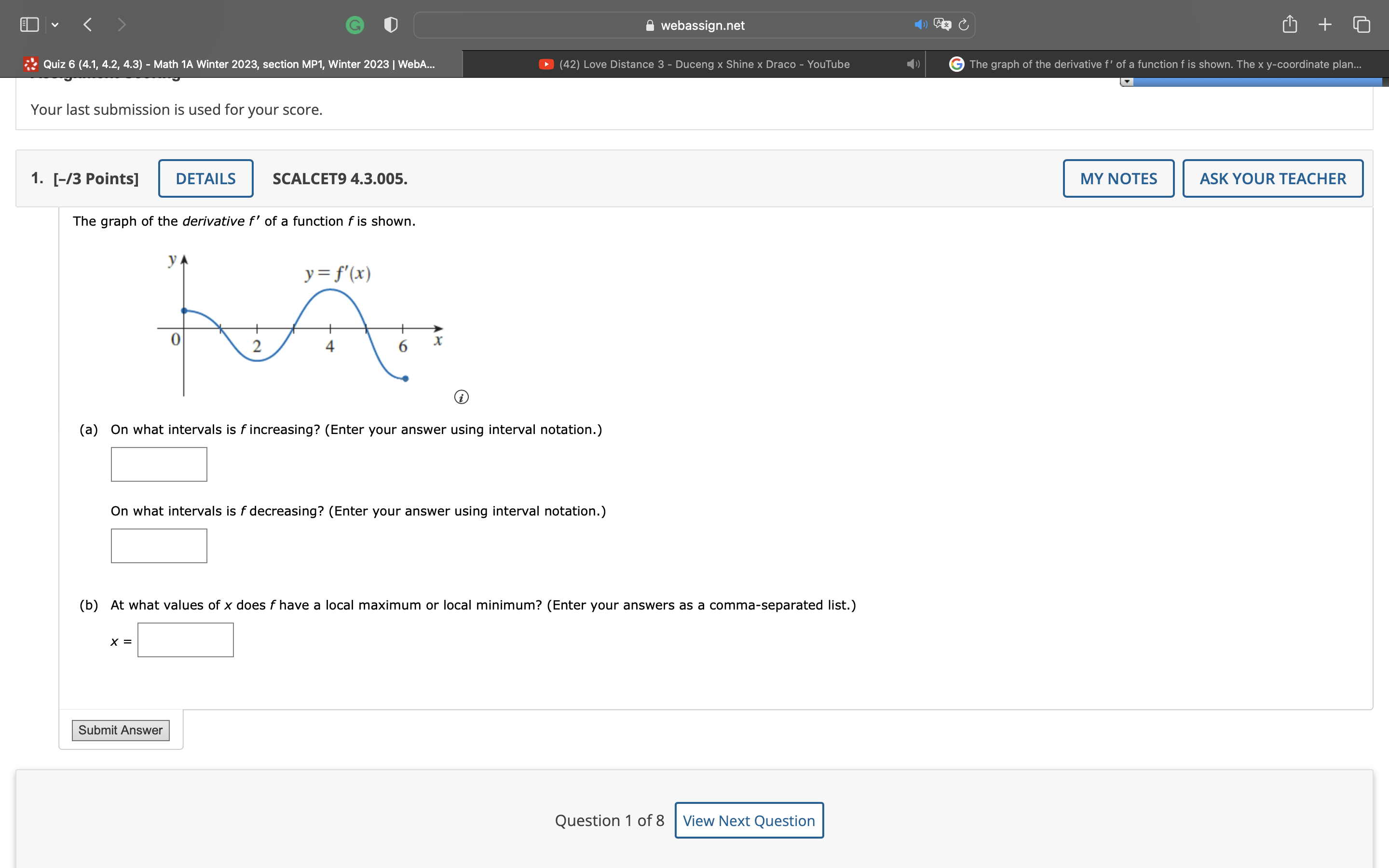
Task: Toggle the Safari sidebar
Action: [x=29, y=24]
